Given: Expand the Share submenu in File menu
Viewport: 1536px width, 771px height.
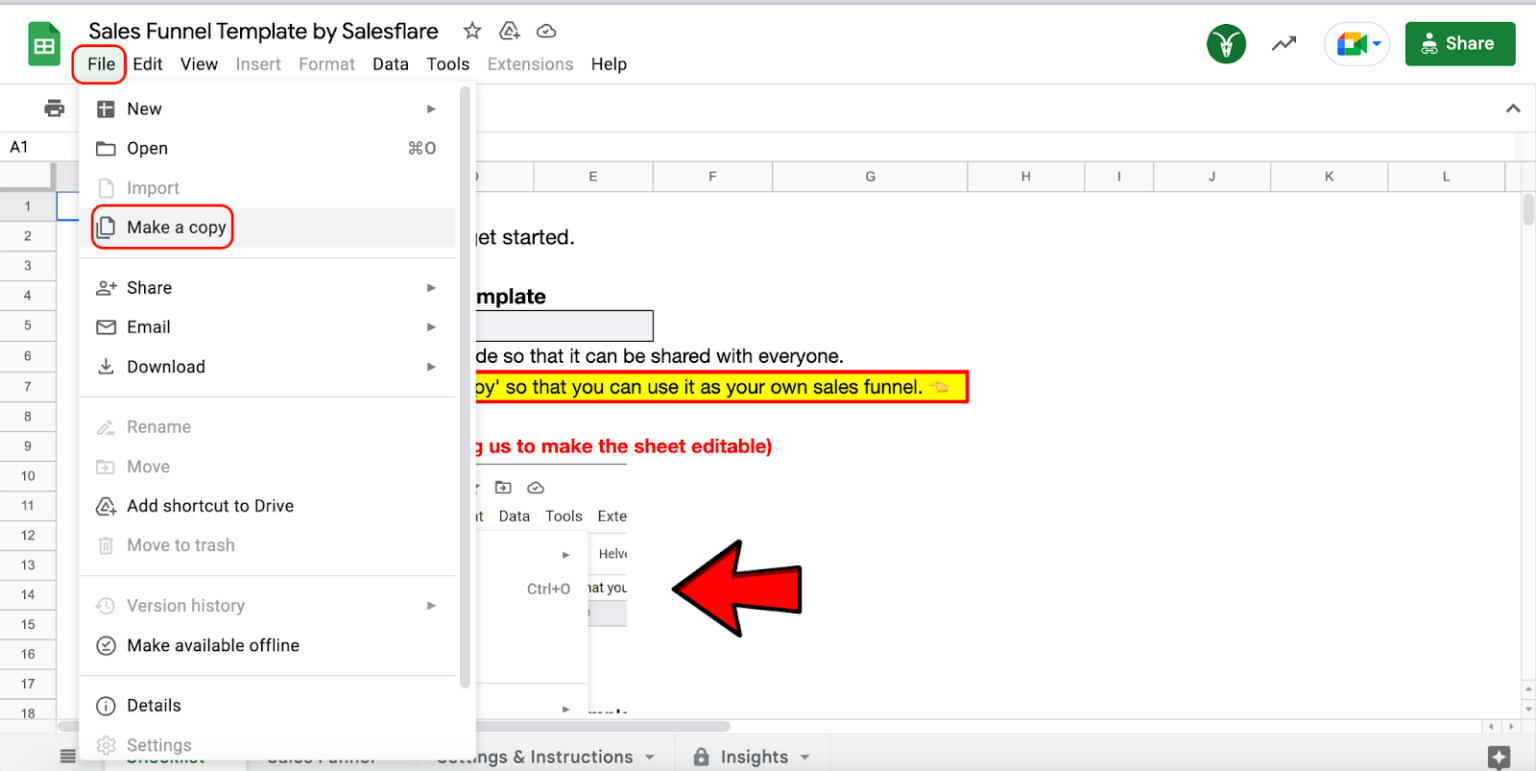Looking at the screenshot, I should point(267,288).
